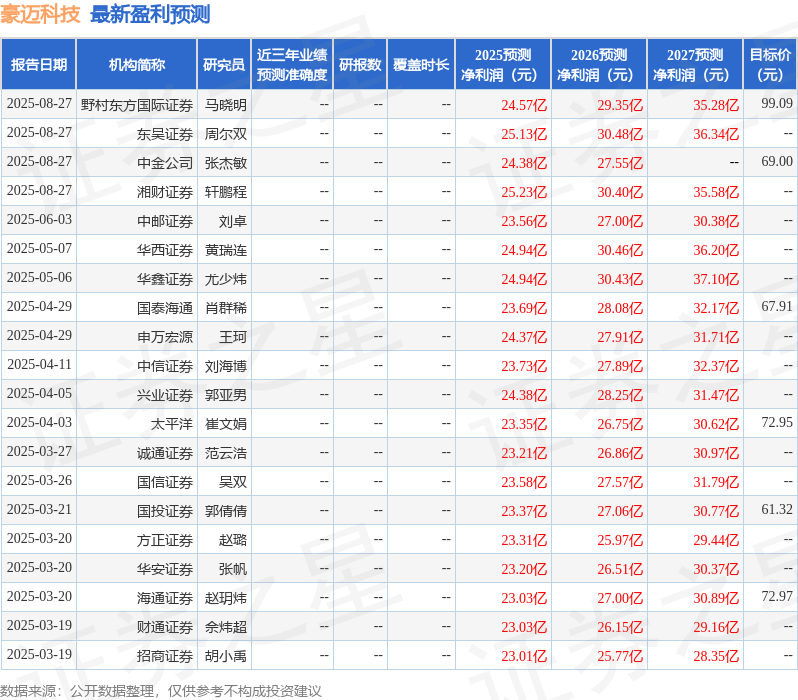Click the 99.09 target price cell

777,103
